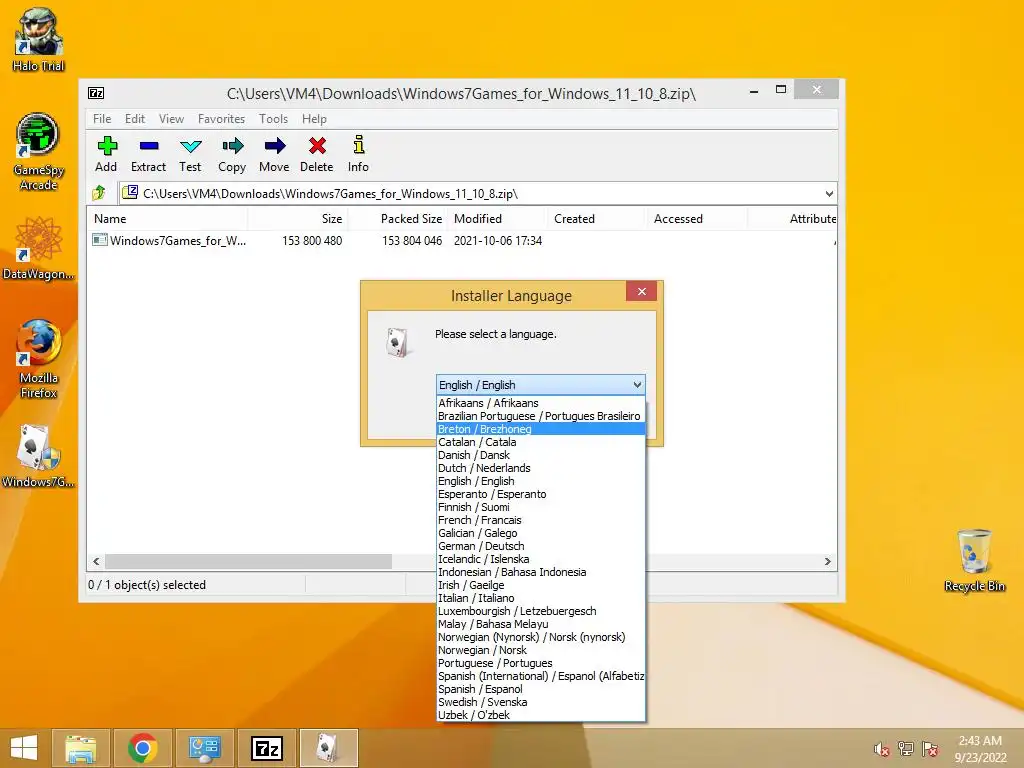Switch to 7-Zip taskbar button

click(266, 748)
